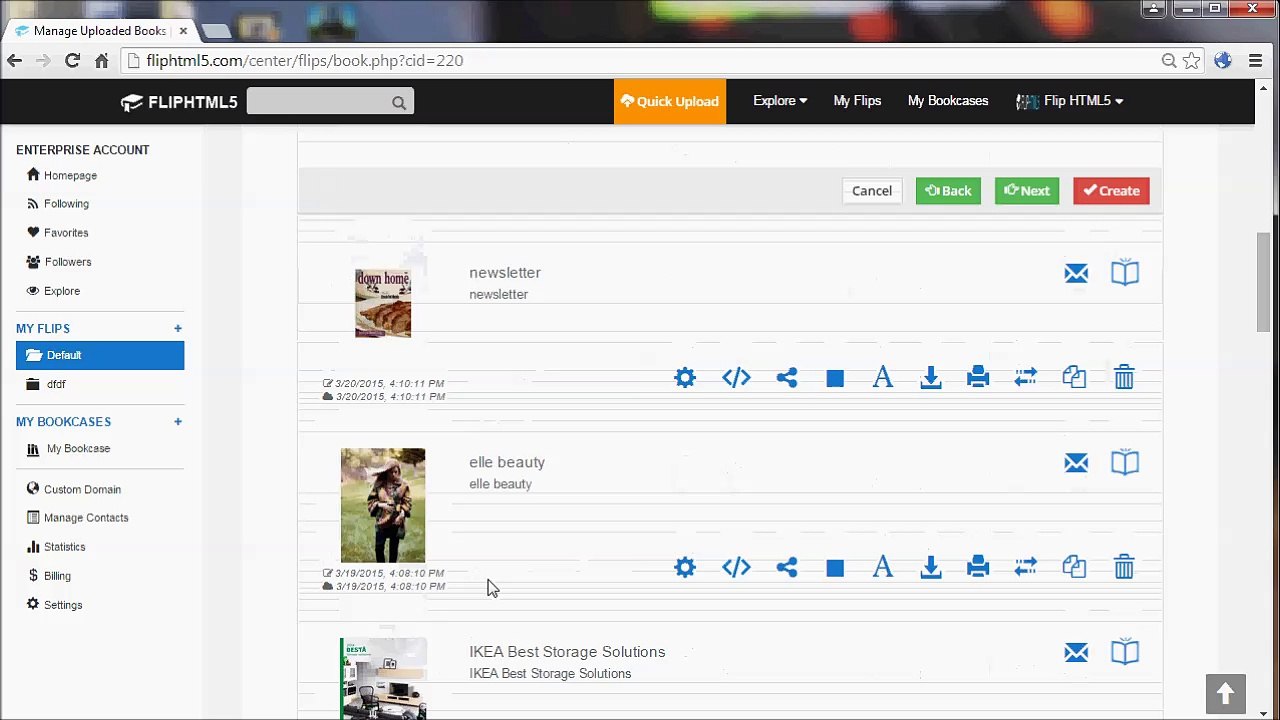This screenshot has height=720, width=1280.
Task: Expand the Explore dropdown menu
Action: (x=780, y=101)
